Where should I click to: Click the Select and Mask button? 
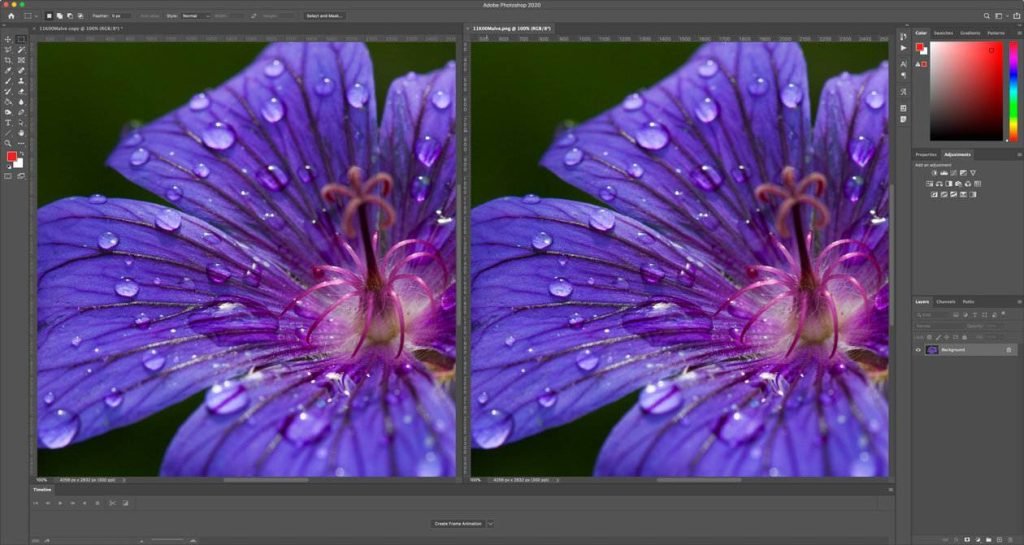pos(323,16)
